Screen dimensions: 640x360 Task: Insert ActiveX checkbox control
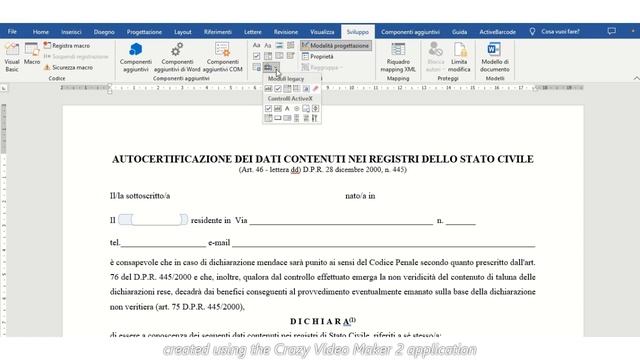point(268,109)
